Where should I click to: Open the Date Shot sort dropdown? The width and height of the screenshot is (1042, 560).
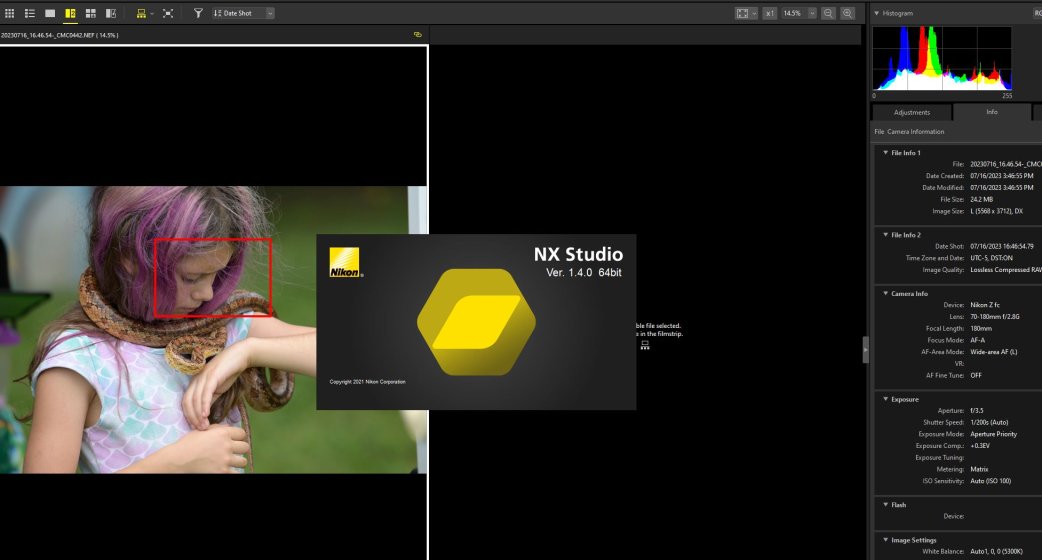[x=243, y=13]
